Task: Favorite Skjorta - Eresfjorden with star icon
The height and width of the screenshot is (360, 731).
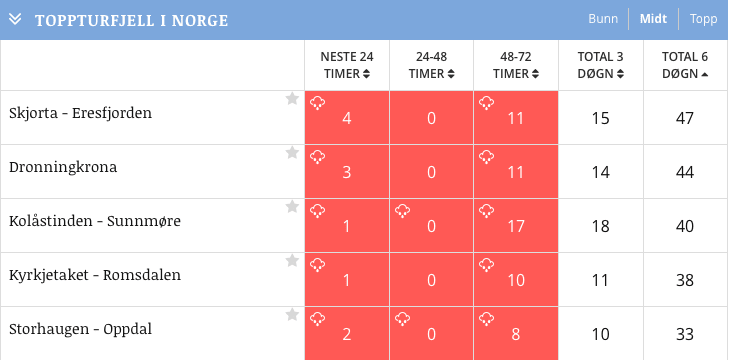Action: pos(292,98)
